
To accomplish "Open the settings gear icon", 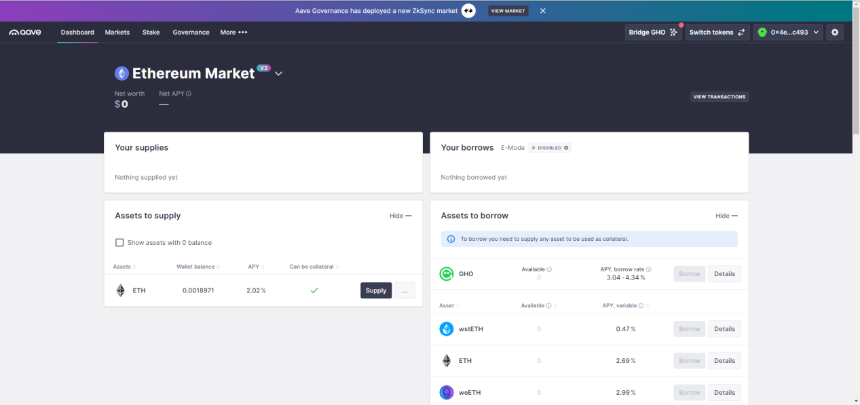I will coord(835,32).
